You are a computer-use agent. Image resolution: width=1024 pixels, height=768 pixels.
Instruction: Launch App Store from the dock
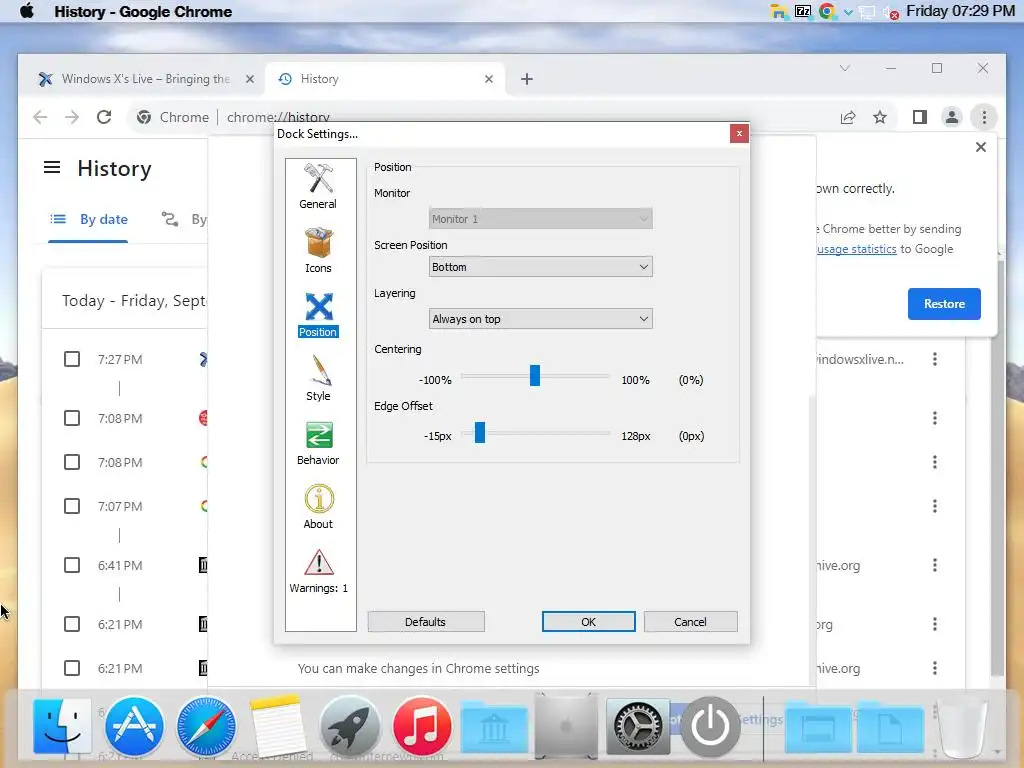tap(134, 726)
